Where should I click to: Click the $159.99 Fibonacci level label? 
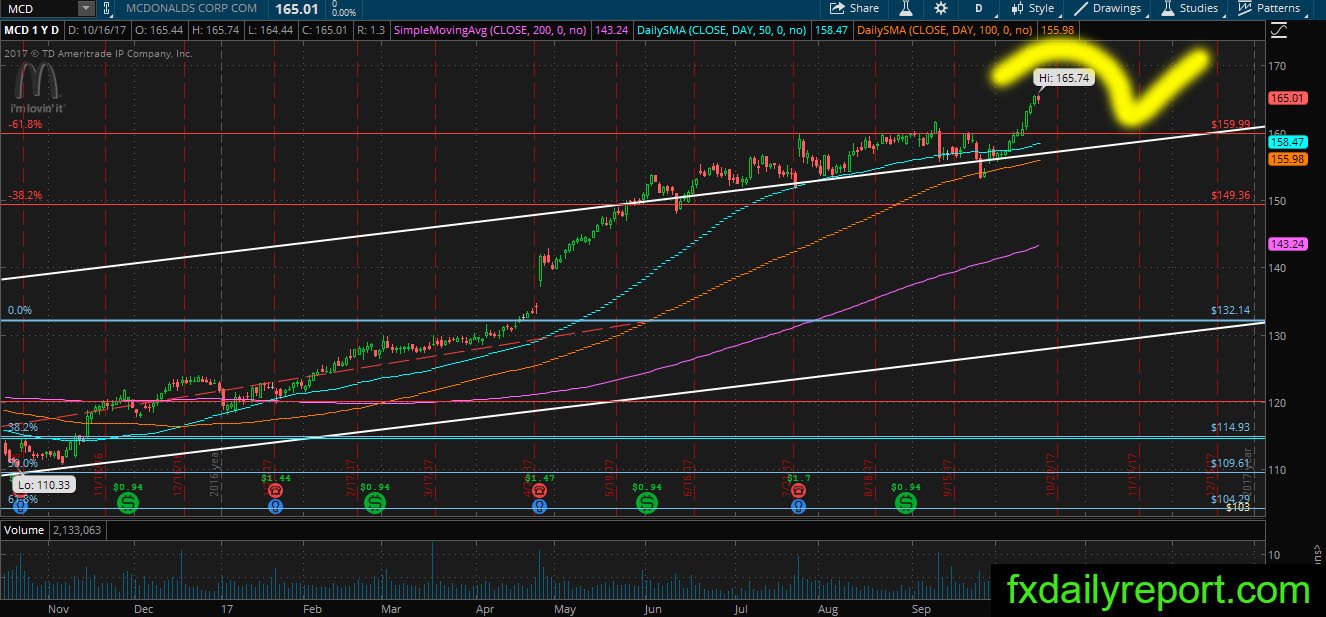tap(1230, 125)
